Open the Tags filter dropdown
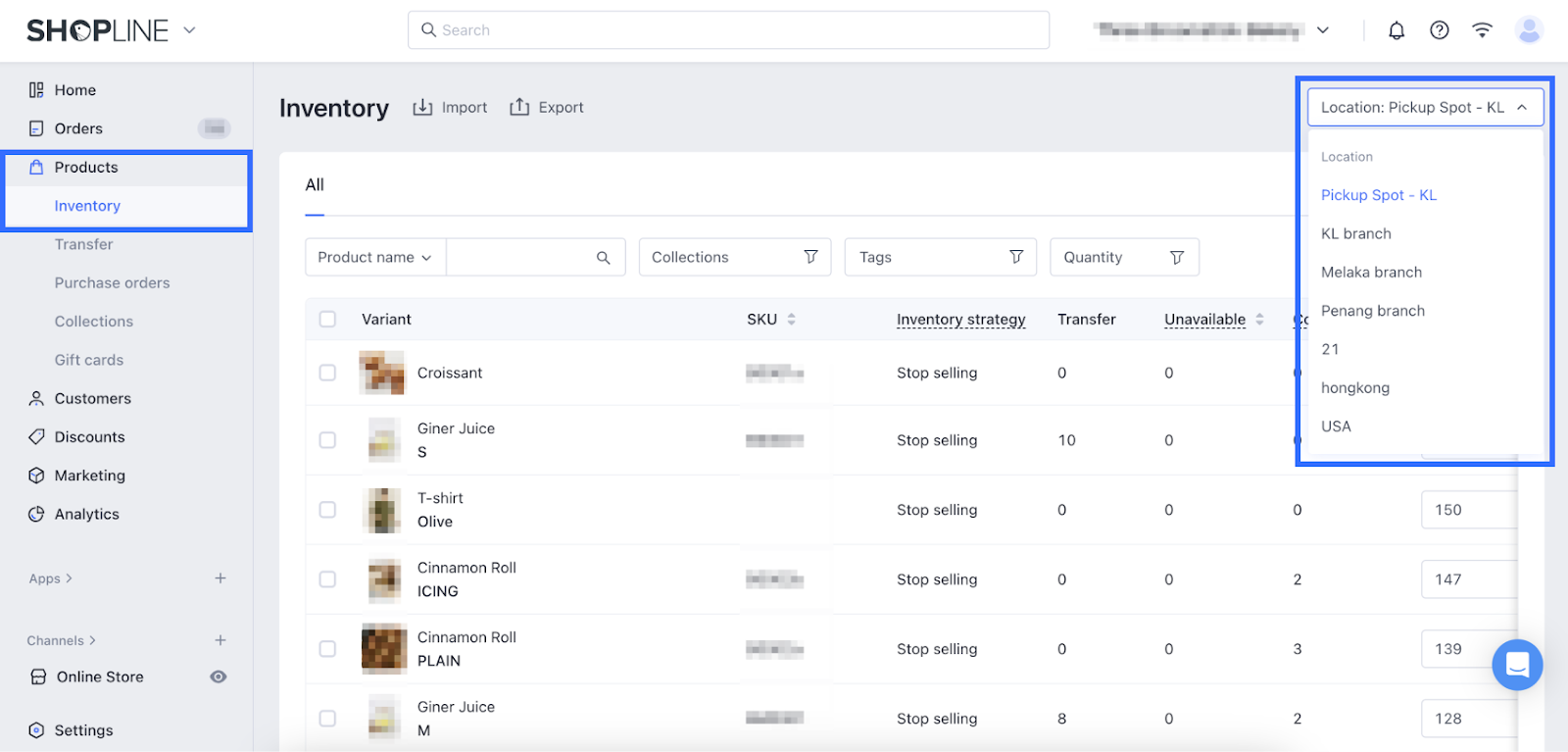Screen dimensions: 1568x752 click(x=940, y=257)
